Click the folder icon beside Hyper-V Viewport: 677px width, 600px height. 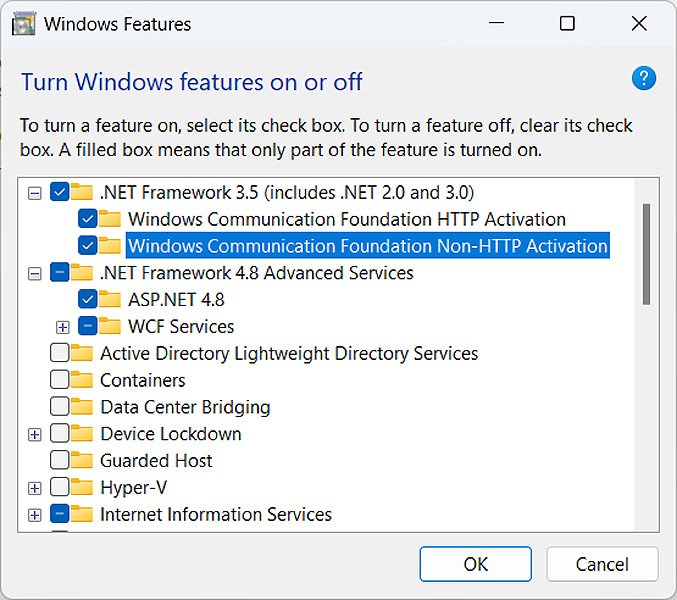coord(83,488)
